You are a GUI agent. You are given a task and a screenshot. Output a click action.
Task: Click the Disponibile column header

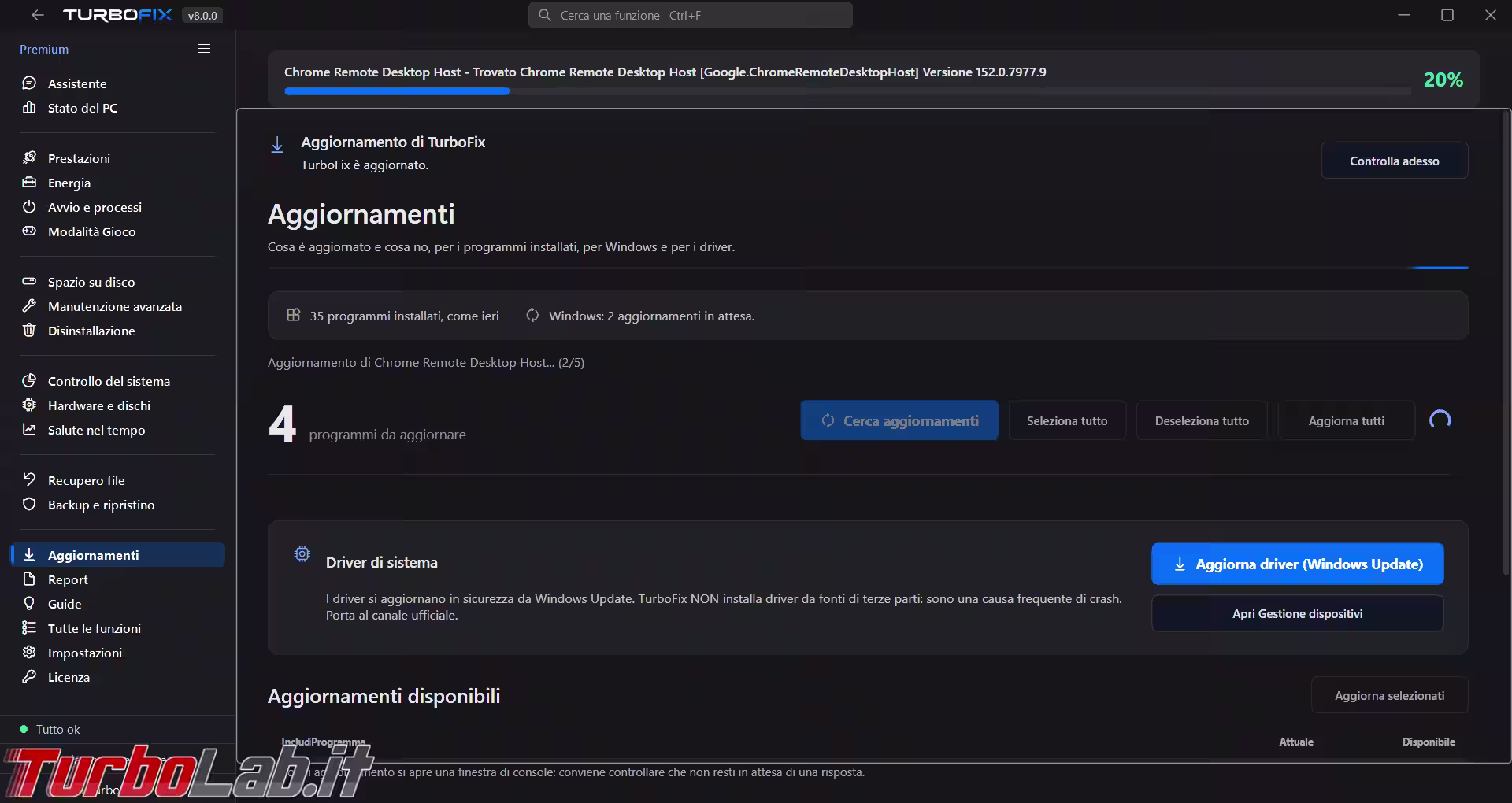point(1429,742)
